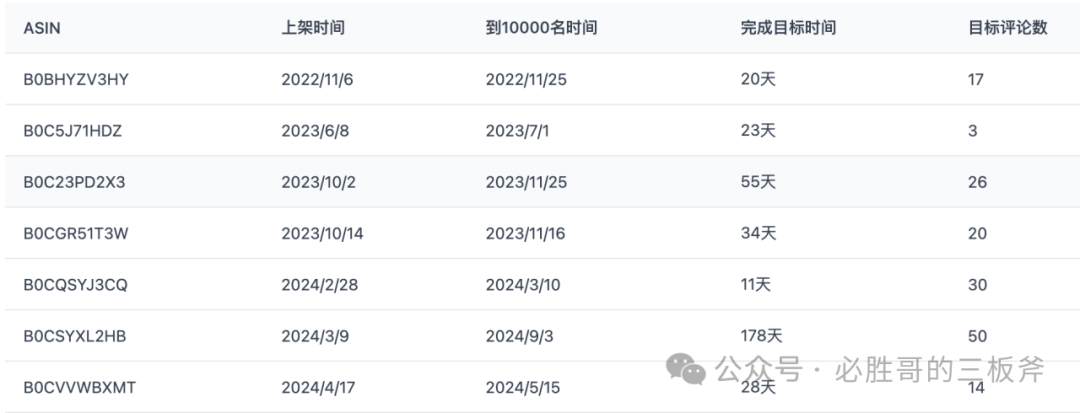
Task: Click the WeChat logo icon in watermark
Action: [685, 369]
